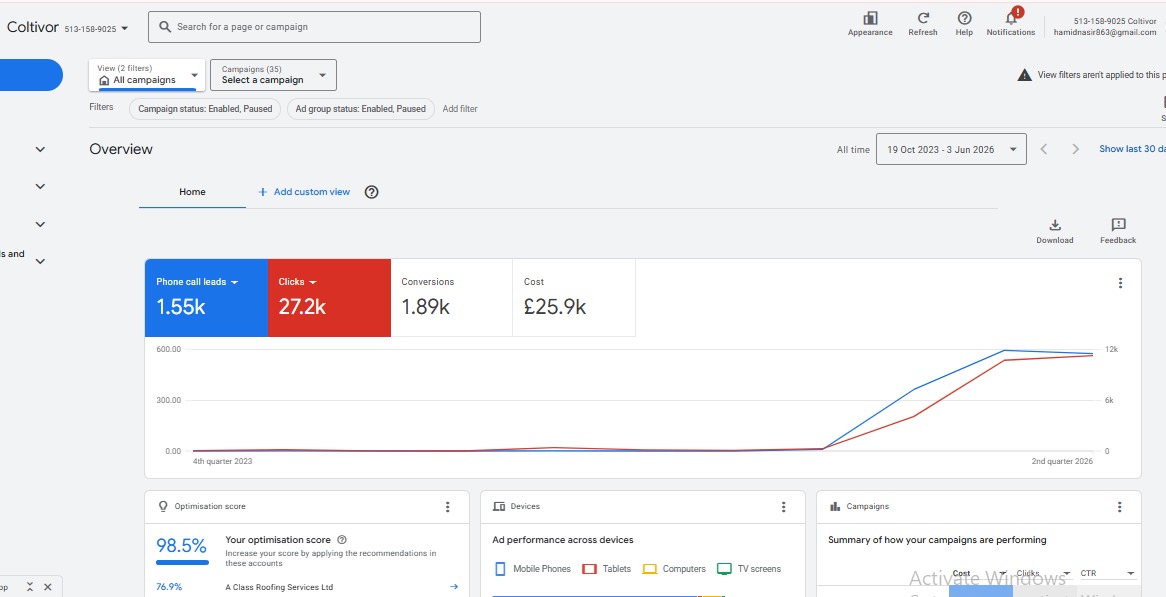
Task: Expand the date range dropdown
Action: (951, 149)
